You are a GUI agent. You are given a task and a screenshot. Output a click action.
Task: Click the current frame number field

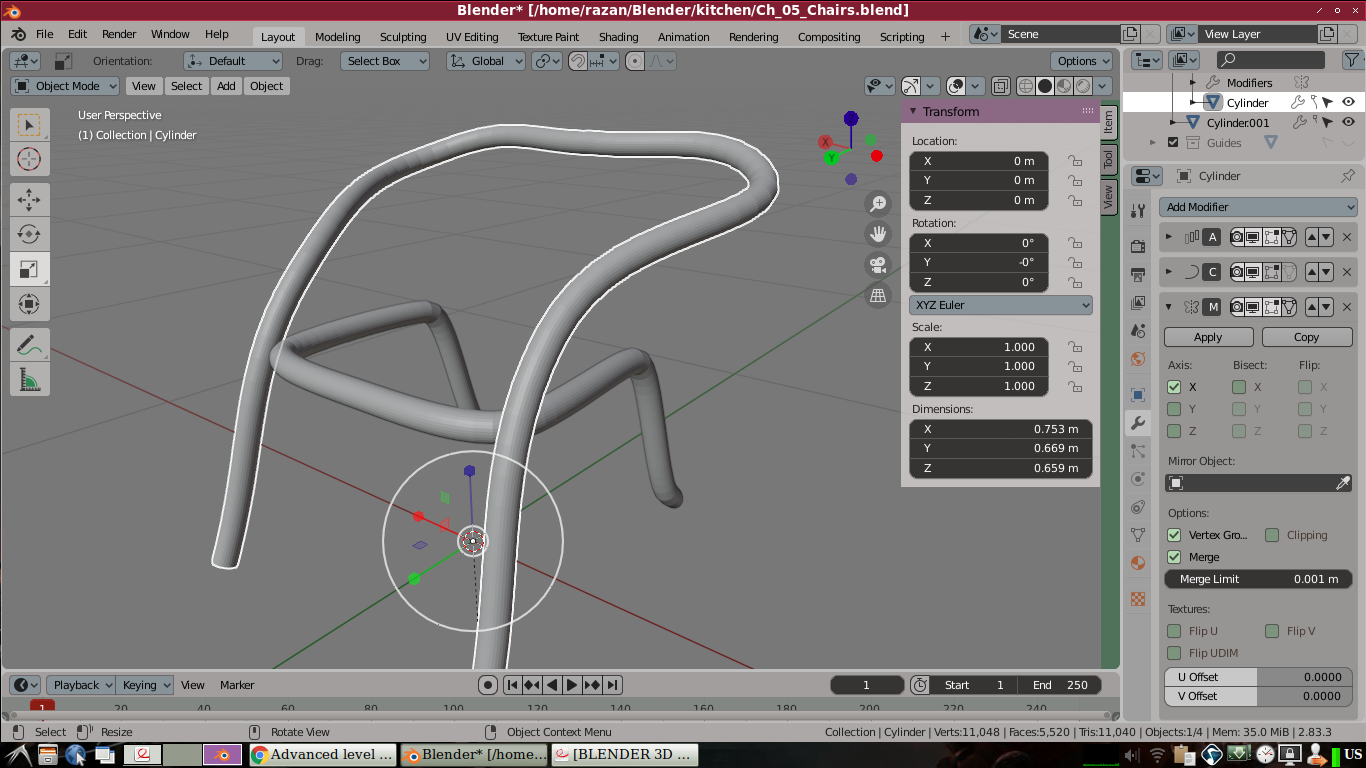(866, 684)
